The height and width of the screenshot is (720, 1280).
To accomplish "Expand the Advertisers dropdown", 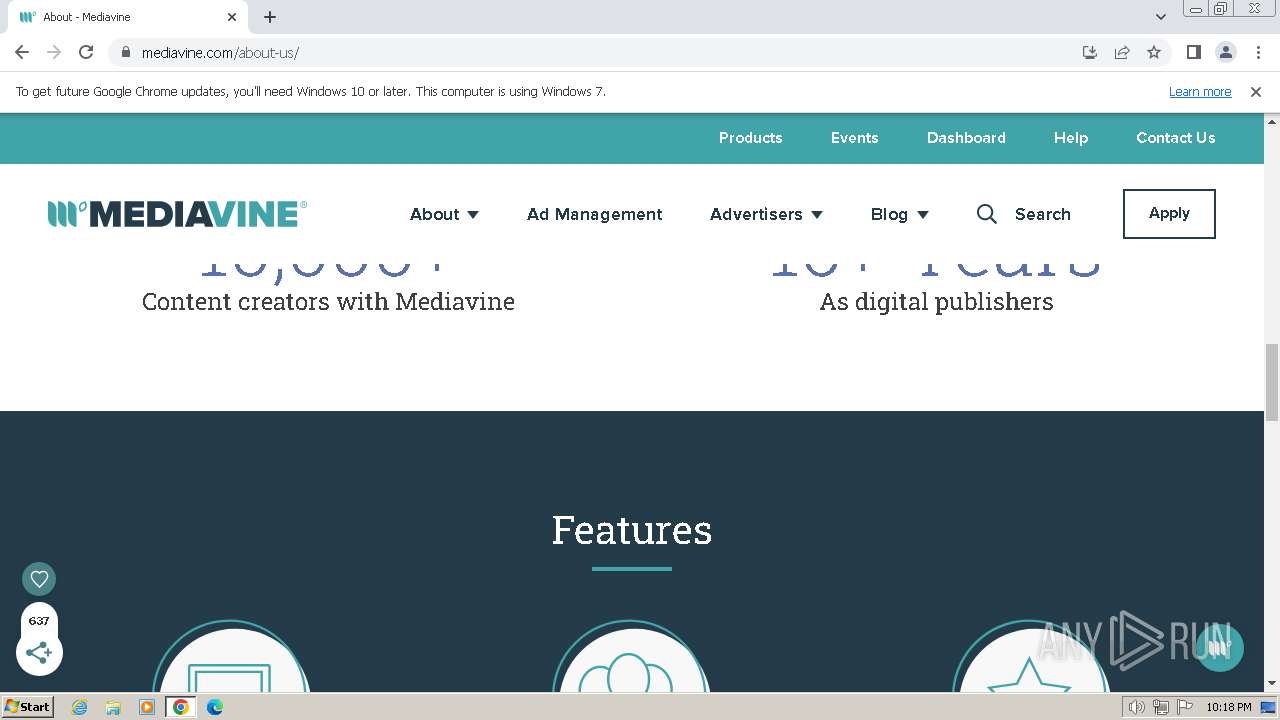I will coord(766,214).
